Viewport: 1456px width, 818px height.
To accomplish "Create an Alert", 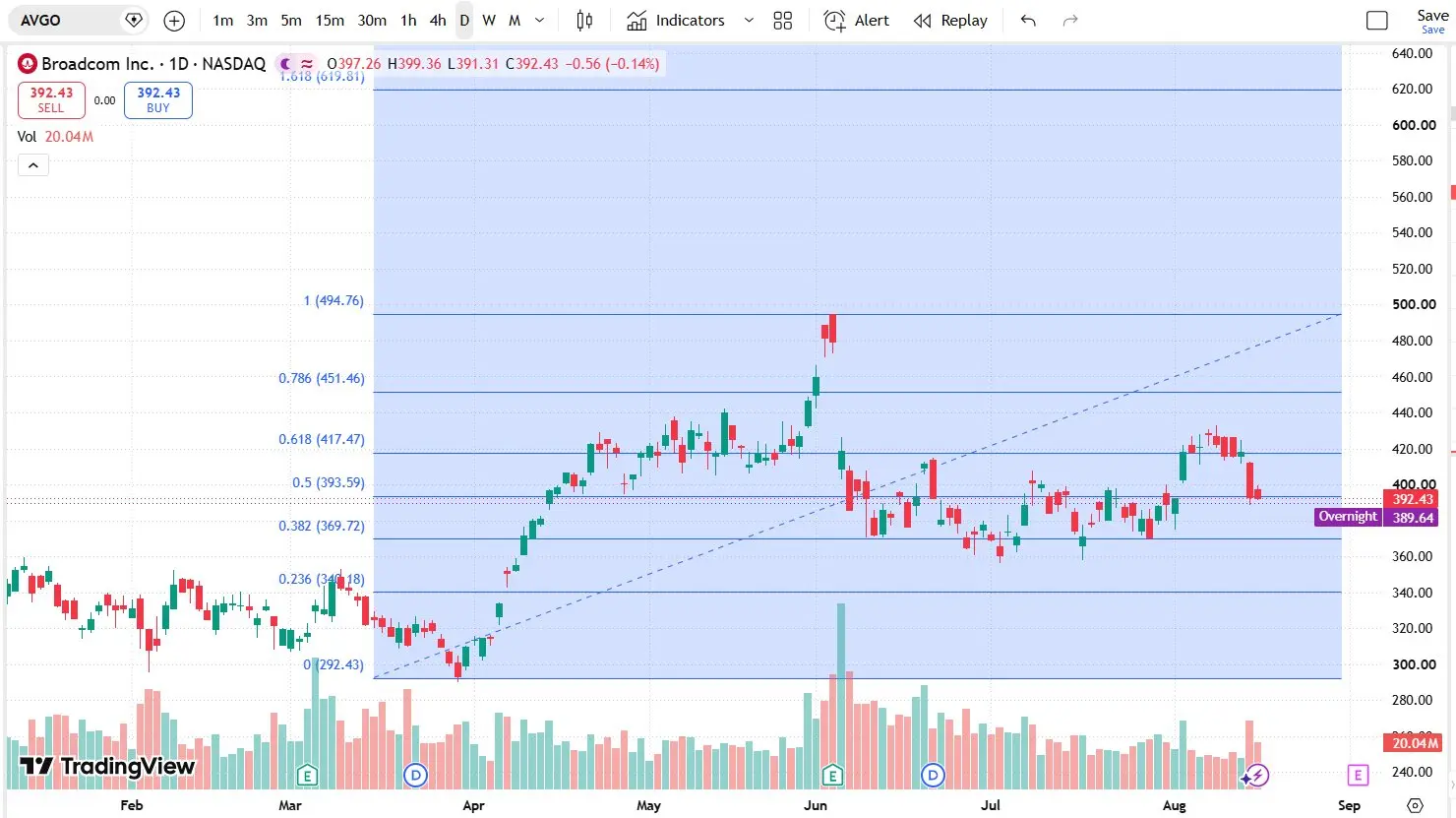I will (856, 20).
